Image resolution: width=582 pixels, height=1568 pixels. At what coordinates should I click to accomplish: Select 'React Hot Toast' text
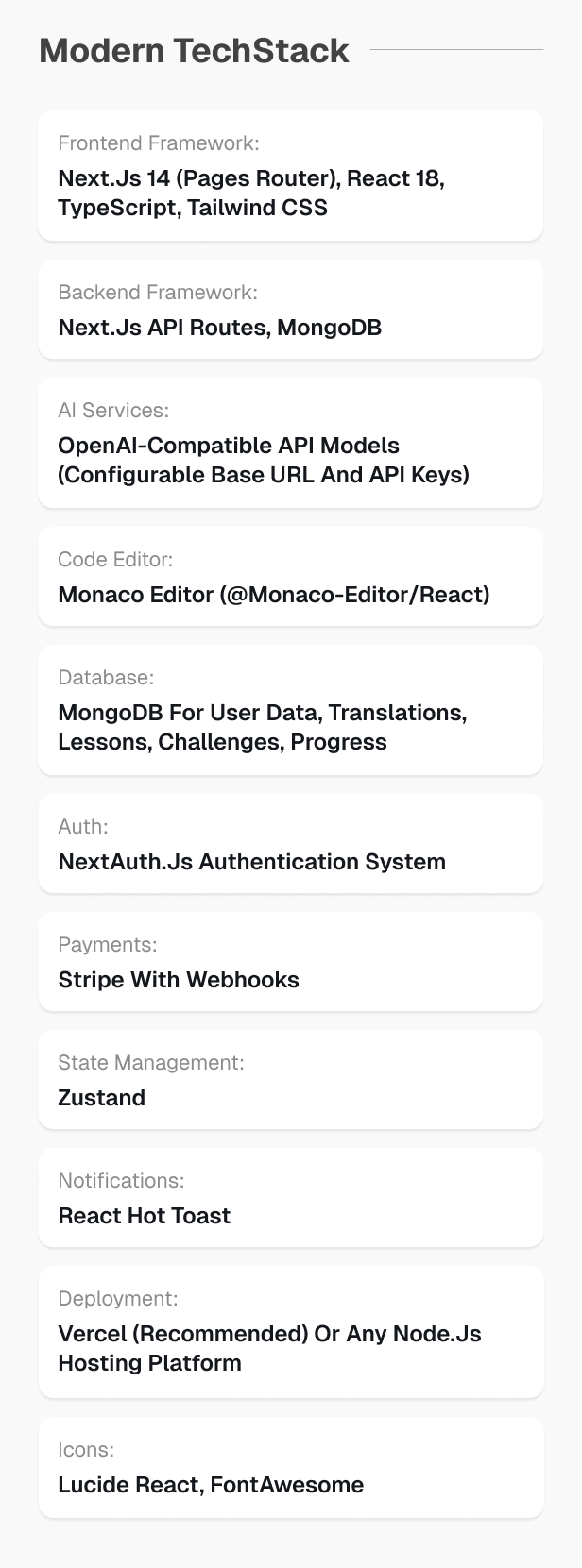[145, 1216]
